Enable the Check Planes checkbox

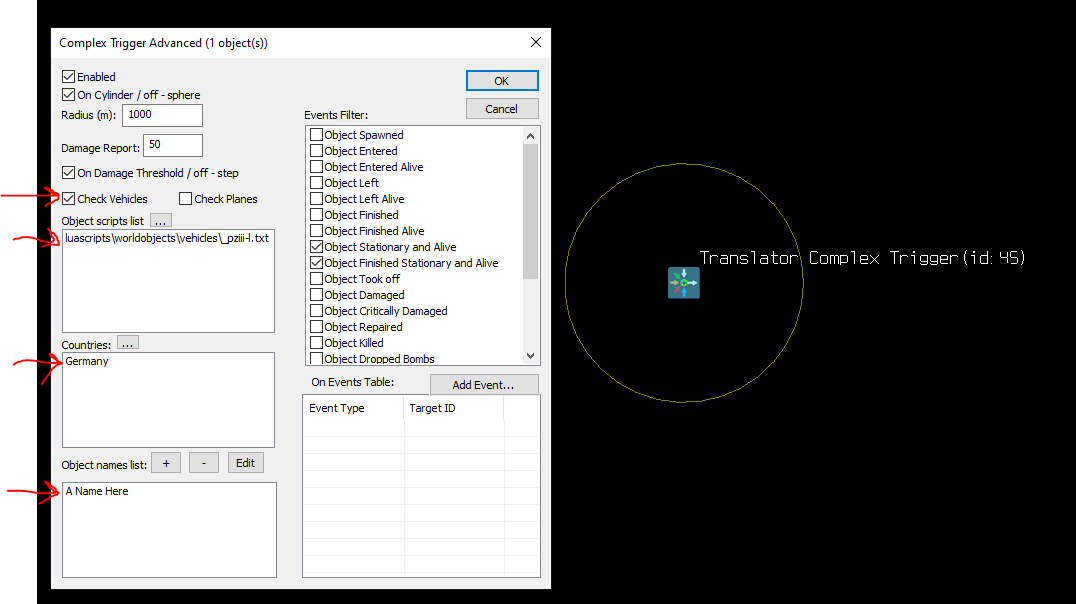pyautogui.click(x=185, y=198)
